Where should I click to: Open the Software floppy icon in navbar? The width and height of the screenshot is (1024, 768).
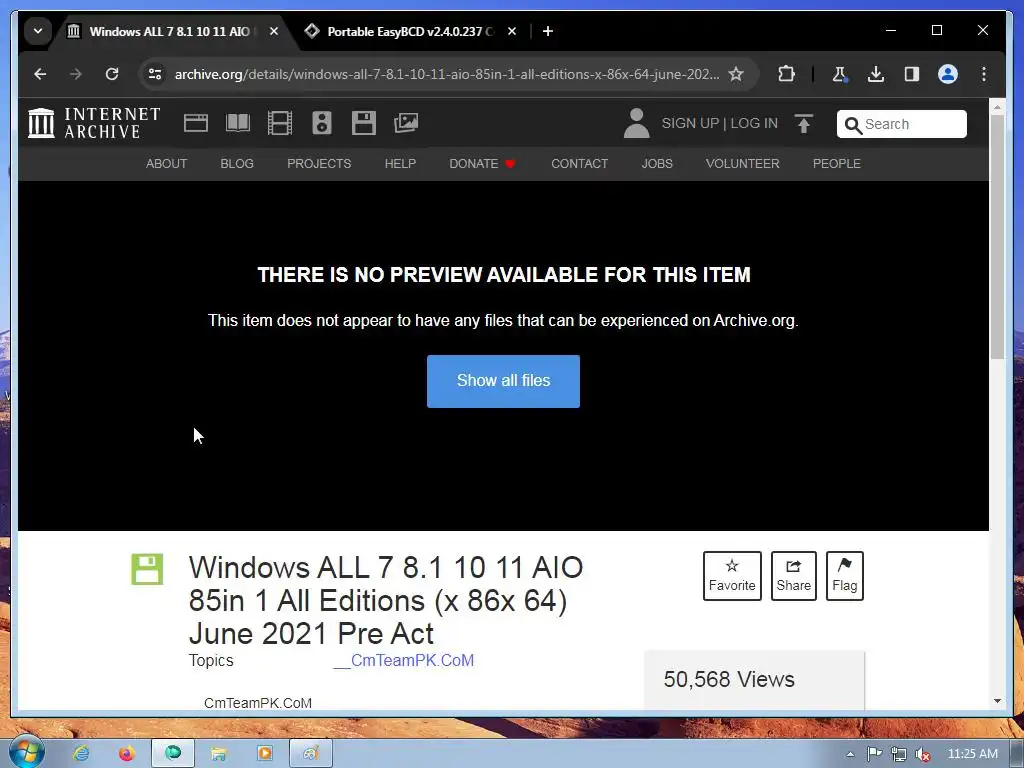point(364,123)
